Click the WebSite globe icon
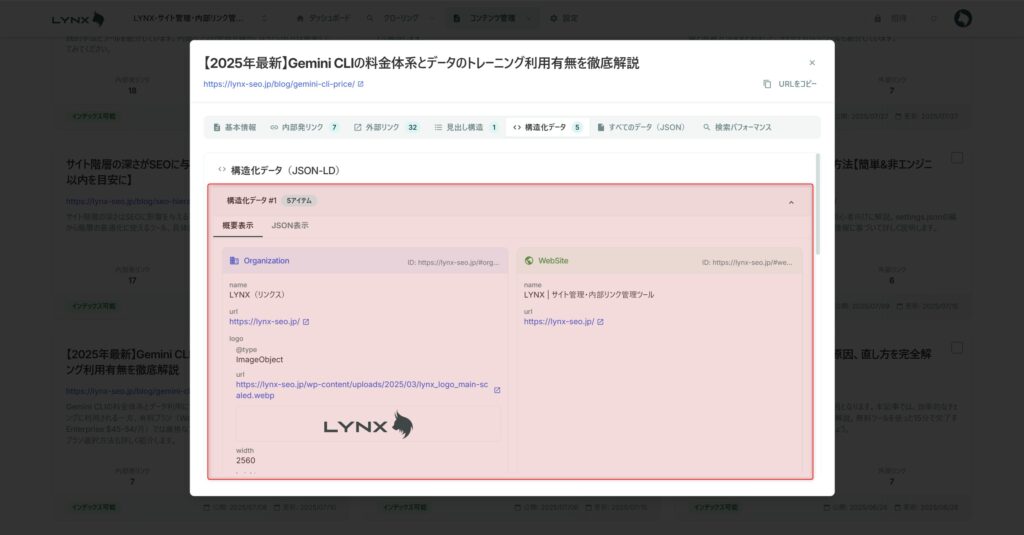The width and height of the screenshot is (1024, 535). 529,261
